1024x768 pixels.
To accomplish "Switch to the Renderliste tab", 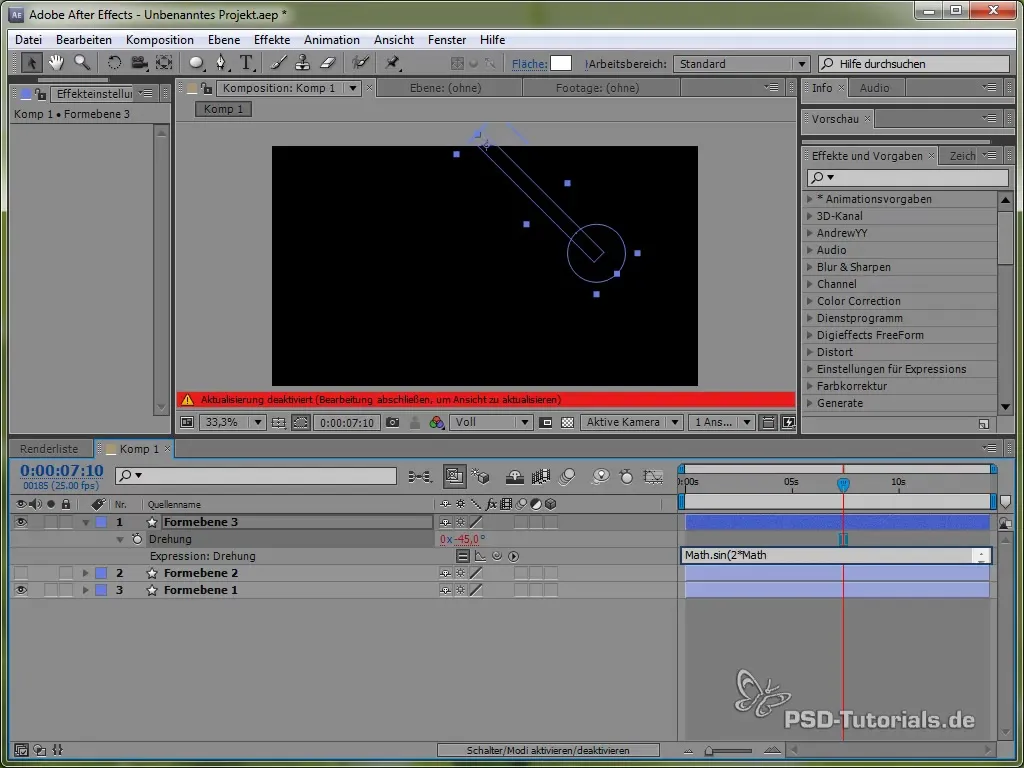I will click(49, 449).
